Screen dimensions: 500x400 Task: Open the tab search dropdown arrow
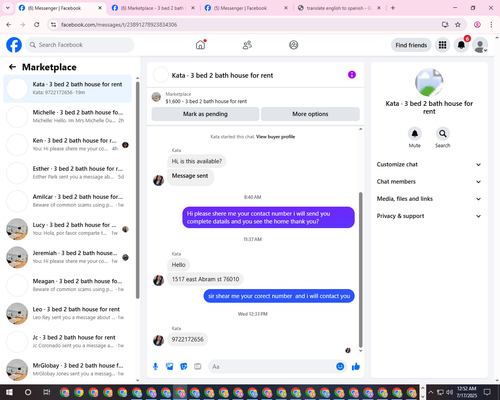point(8,8)
